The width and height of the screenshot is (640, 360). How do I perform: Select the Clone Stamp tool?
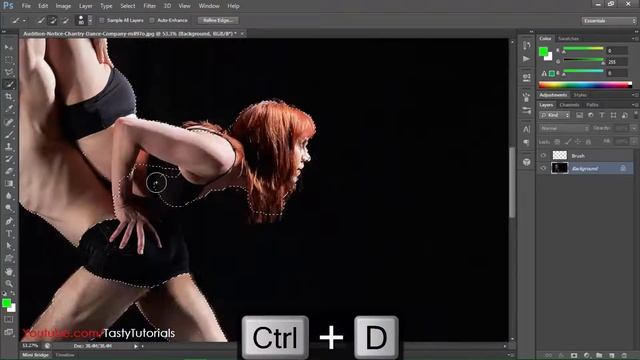[x=9, y=146]
